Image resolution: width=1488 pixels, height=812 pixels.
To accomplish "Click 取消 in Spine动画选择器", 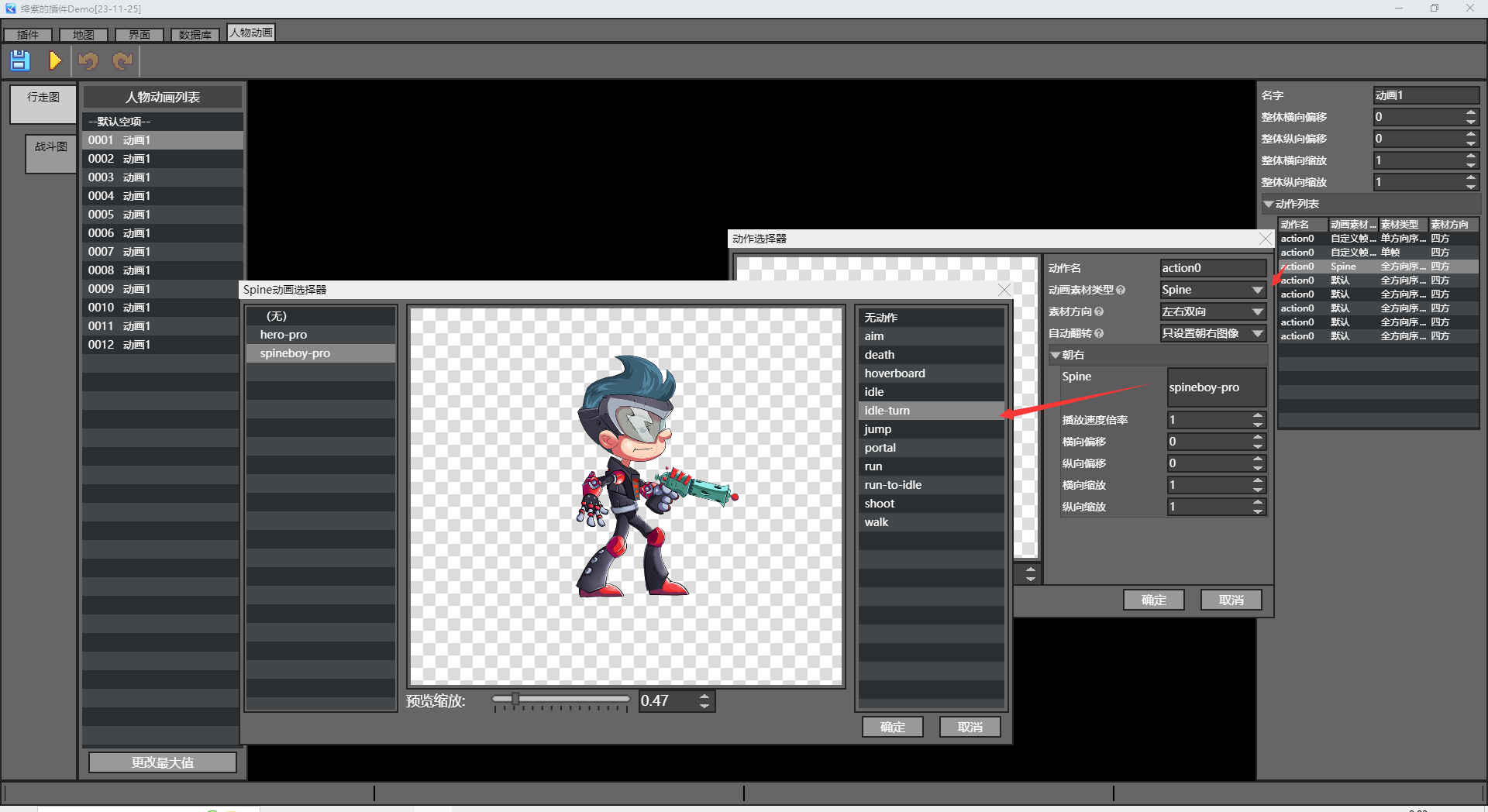I will point(970,727).
